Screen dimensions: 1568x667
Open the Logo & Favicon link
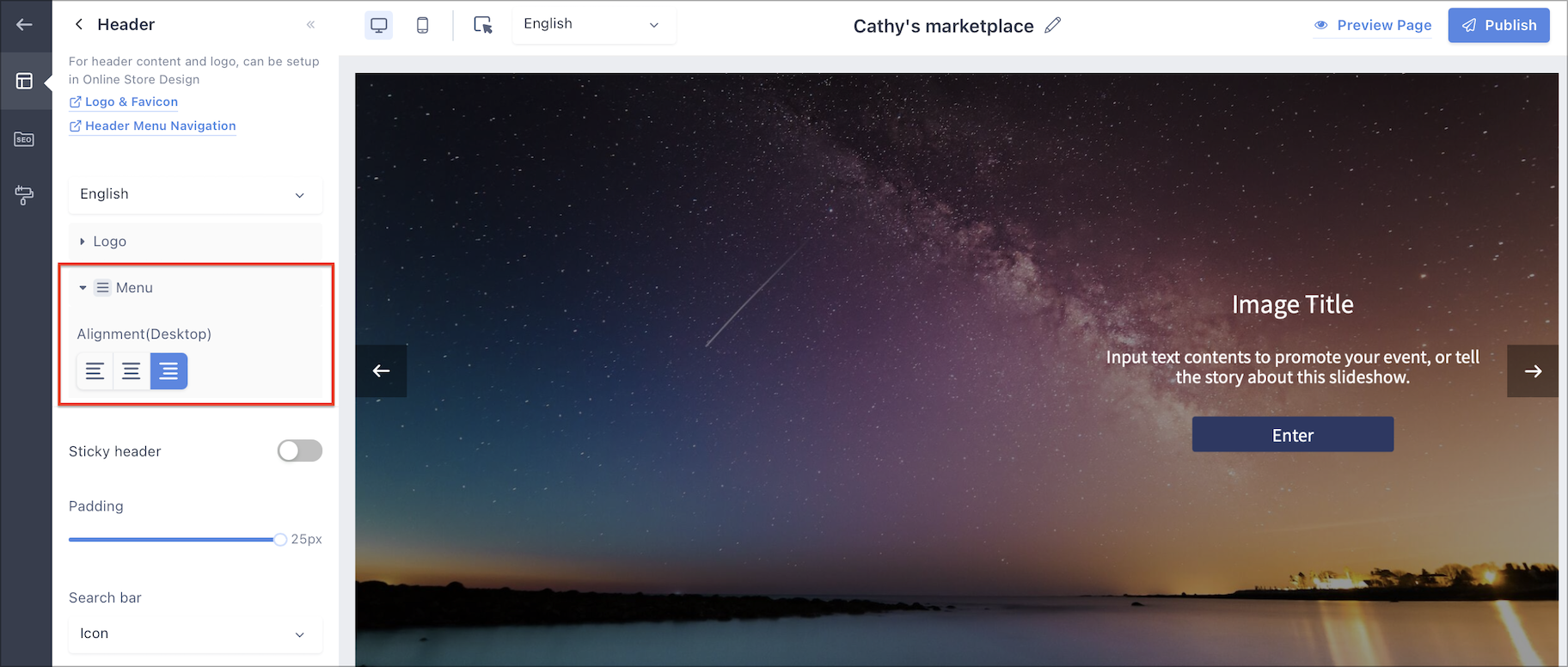(x=124, y=101)
